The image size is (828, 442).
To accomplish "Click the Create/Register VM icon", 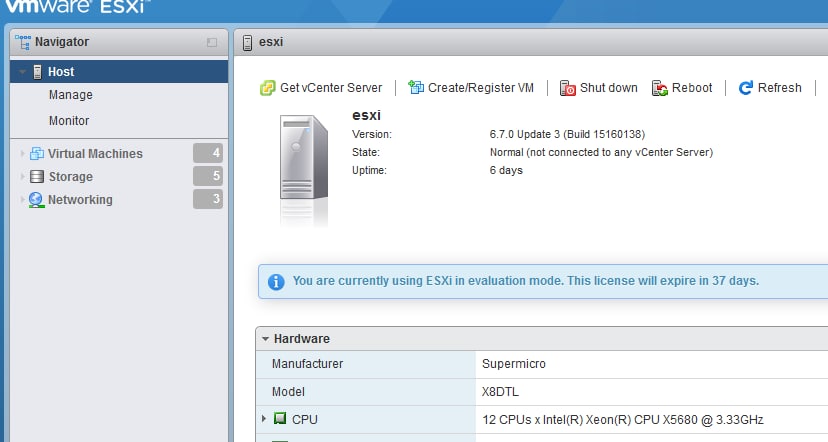I will point(416,87).
